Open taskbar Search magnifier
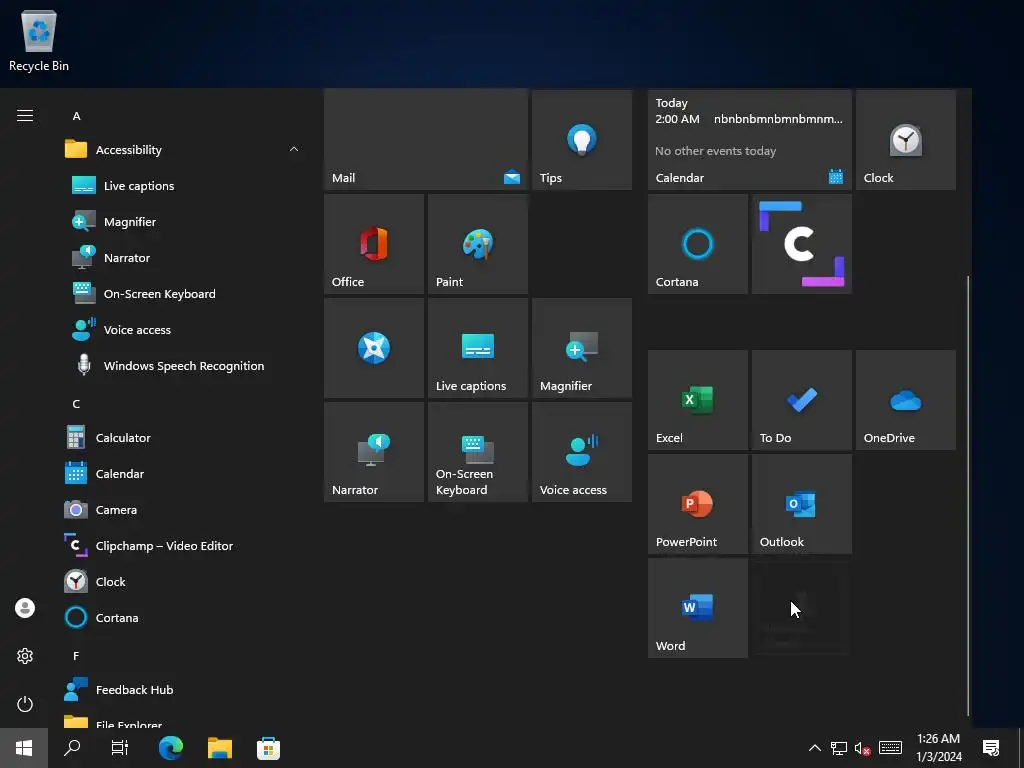 point(72,748)
